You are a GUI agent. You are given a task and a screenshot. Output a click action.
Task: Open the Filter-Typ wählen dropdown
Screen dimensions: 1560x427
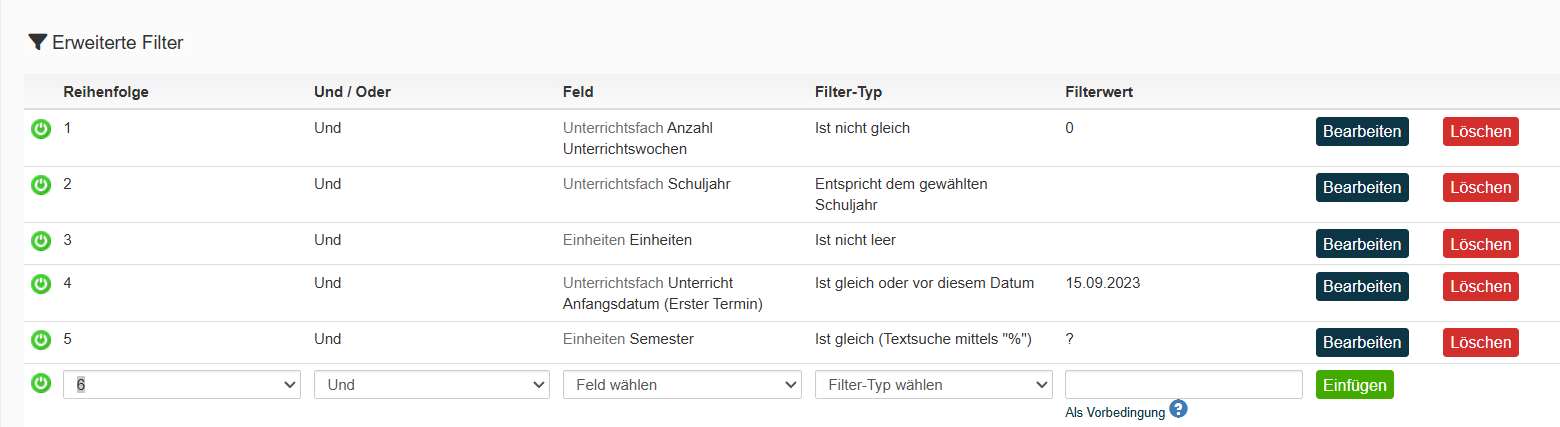click(x=934, y=385)
